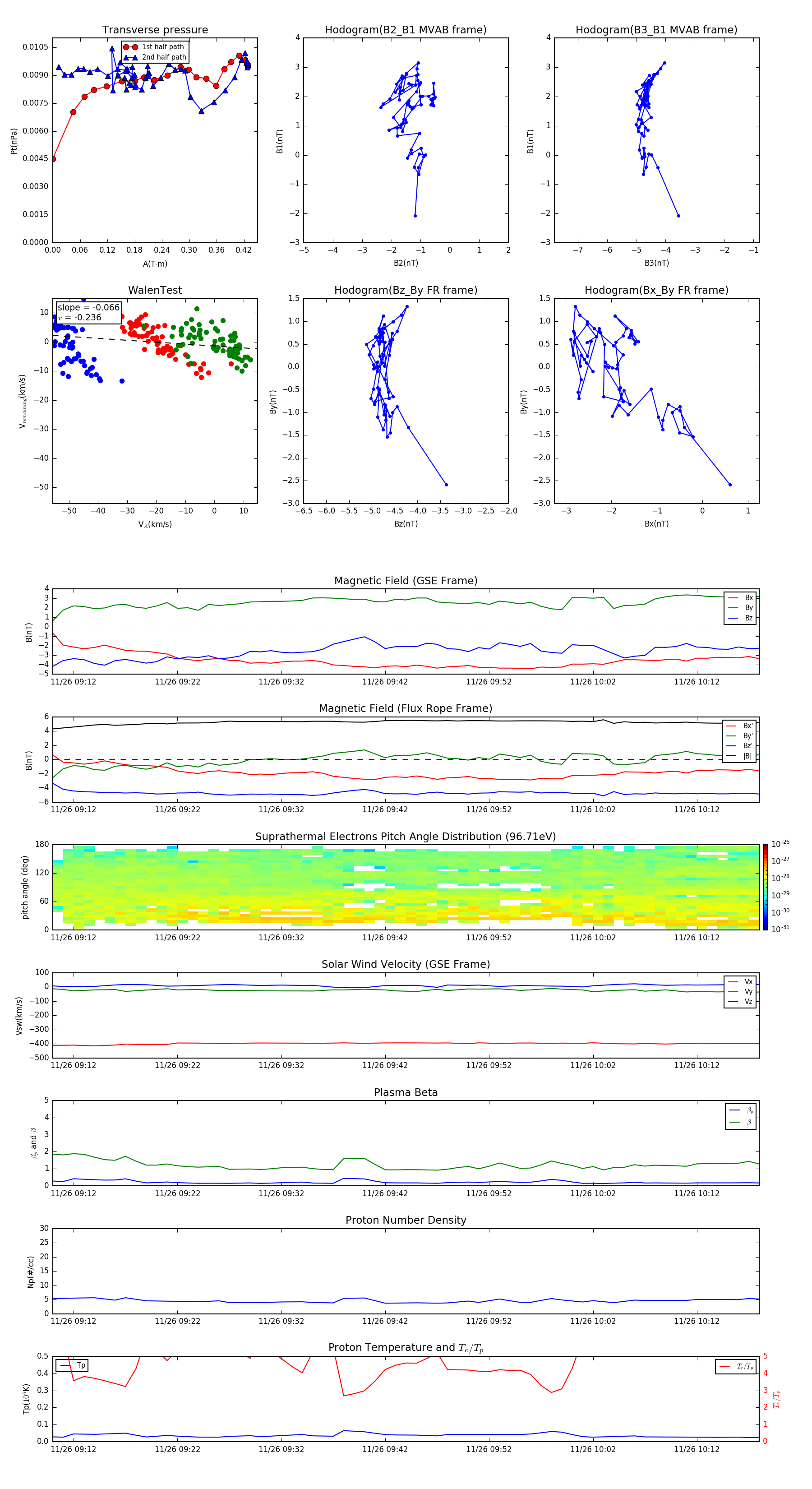Click the 'Solar Wind Velocity (GSE Frame)' title

tap(406, 964)
